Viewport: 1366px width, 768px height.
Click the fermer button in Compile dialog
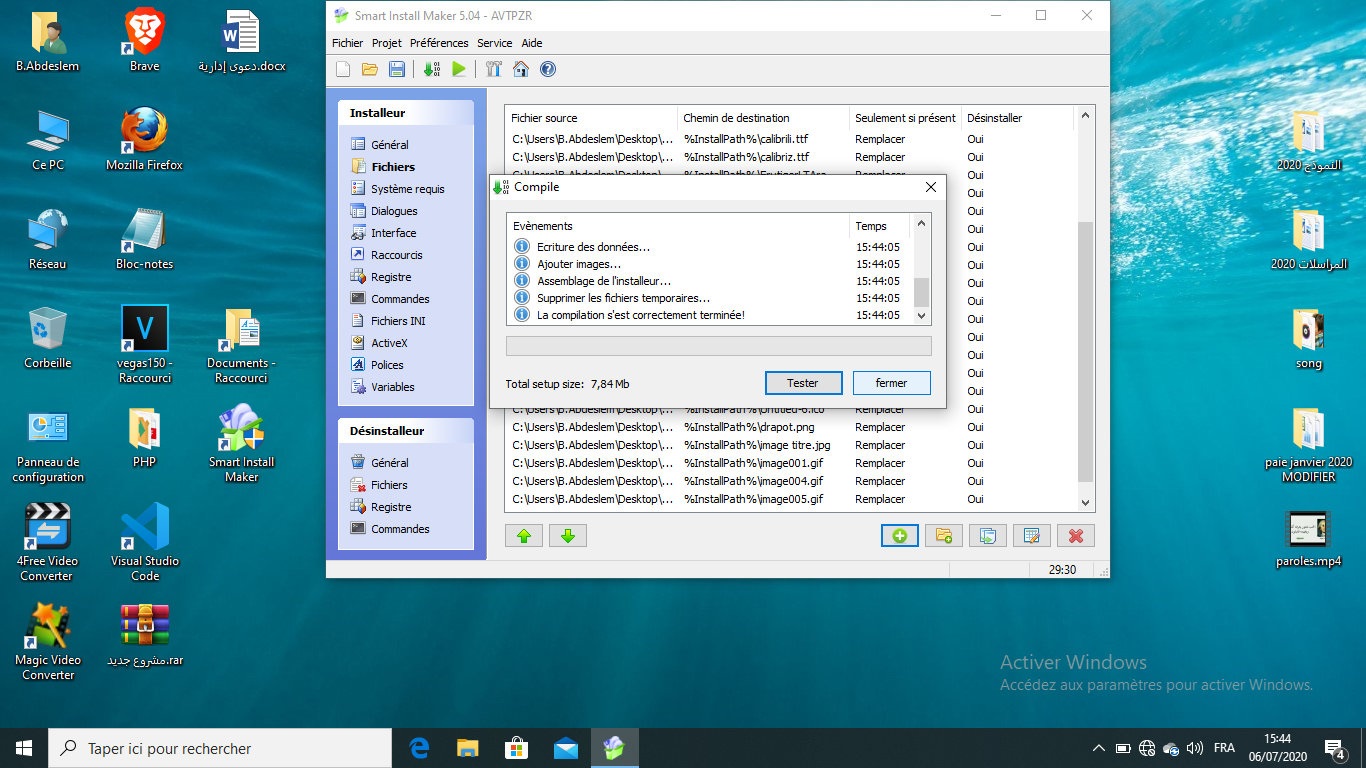click(x=891, y=383)
